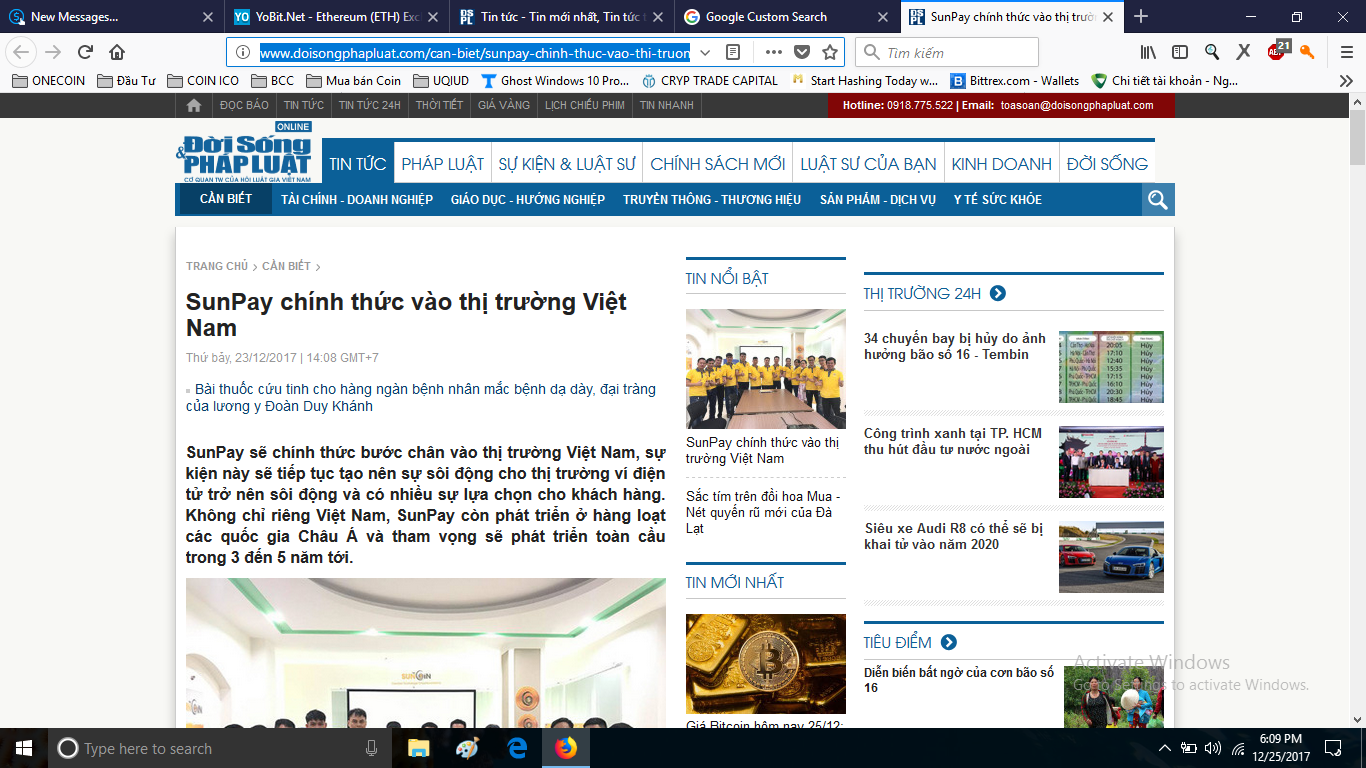
Task: Click the site's home icon in top bar
Action: tap(194, 105)
